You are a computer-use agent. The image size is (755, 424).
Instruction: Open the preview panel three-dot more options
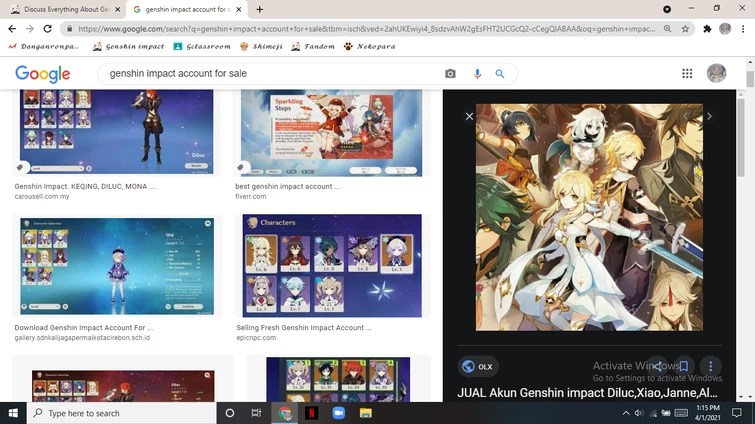pyautogui.click(x=710, y=366)
